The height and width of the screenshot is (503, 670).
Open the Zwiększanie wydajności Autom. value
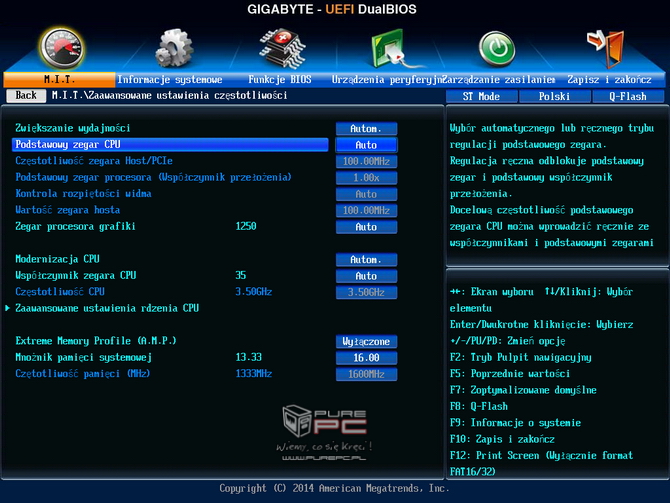[x=366, y=129]
